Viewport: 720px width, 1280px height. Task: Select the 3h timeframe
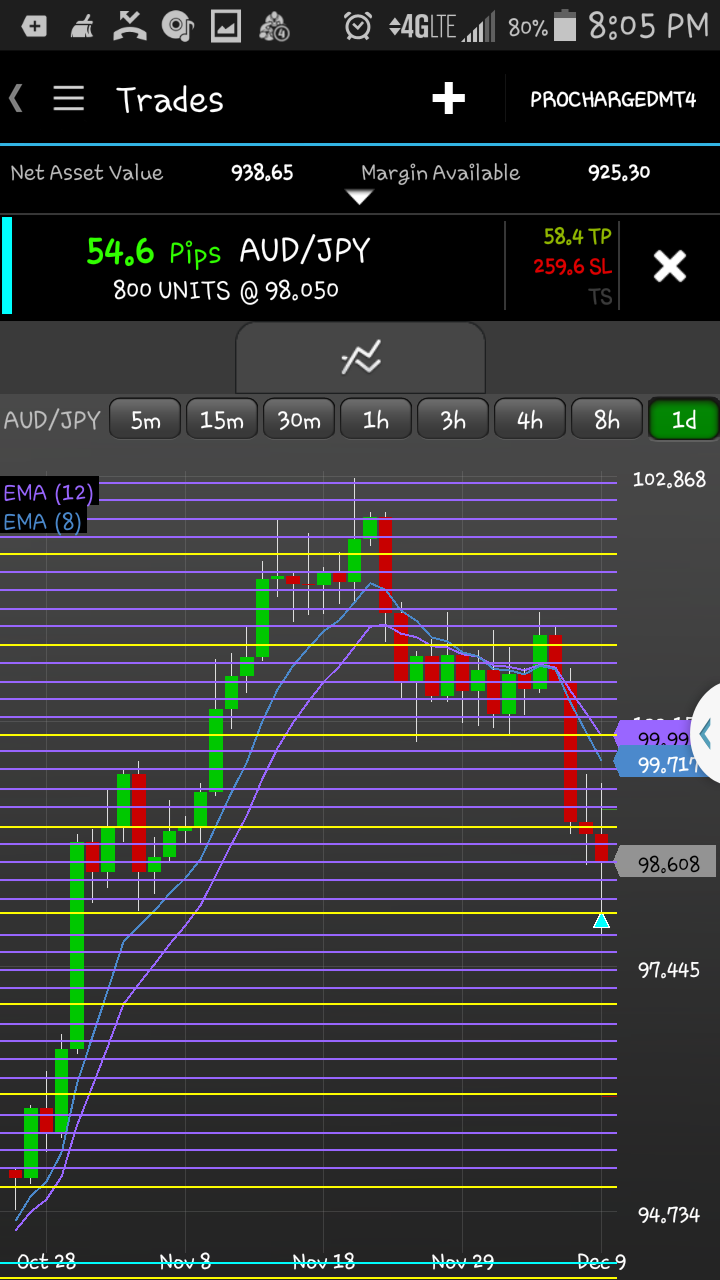pos(453,420)
